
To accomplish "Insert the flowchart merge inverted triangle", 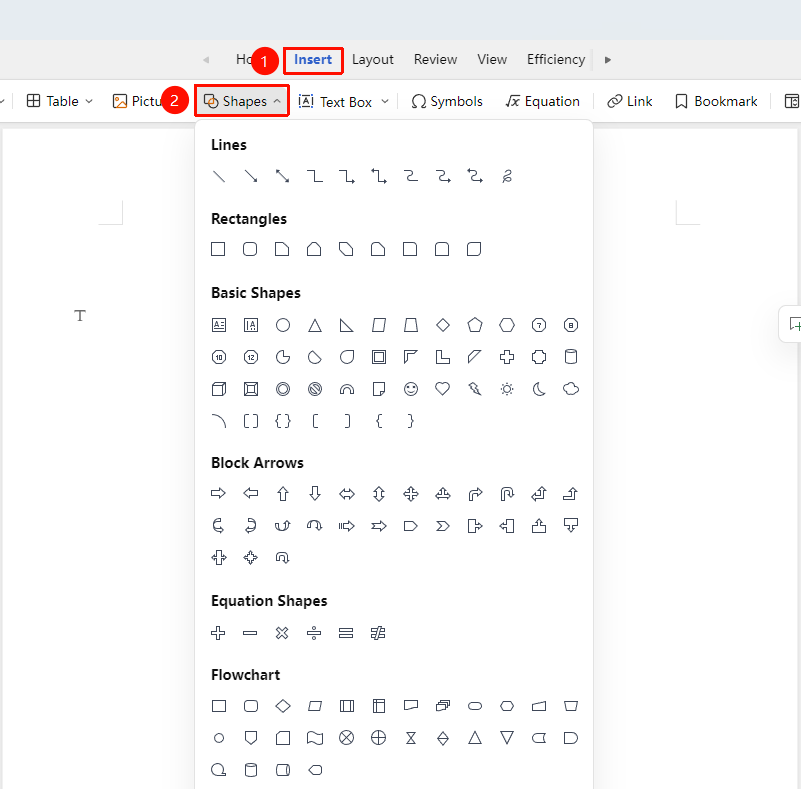I will point(507,738).
